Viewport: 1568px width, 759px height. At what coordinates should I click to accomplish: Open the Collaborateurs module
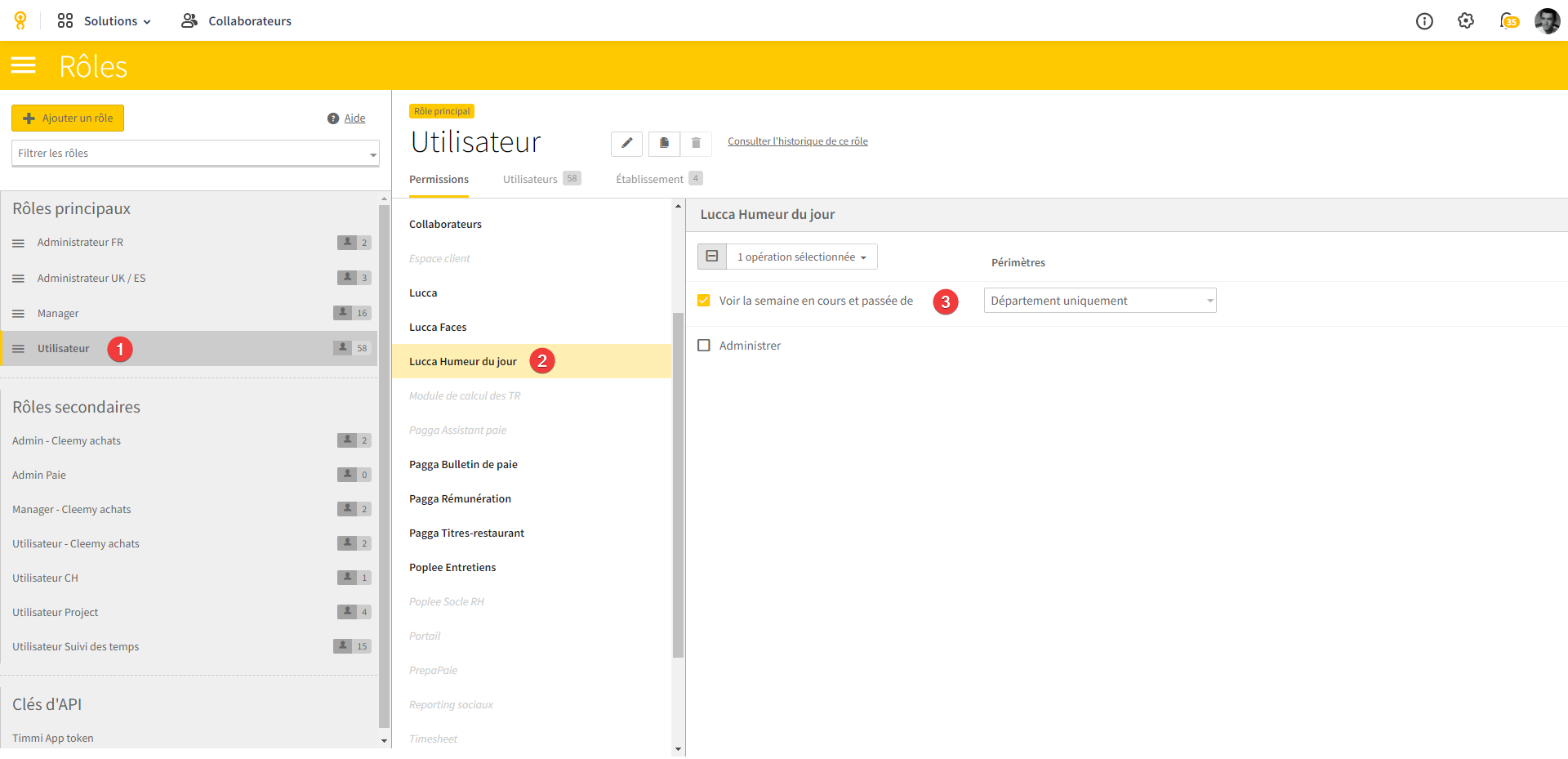(237, 20)
